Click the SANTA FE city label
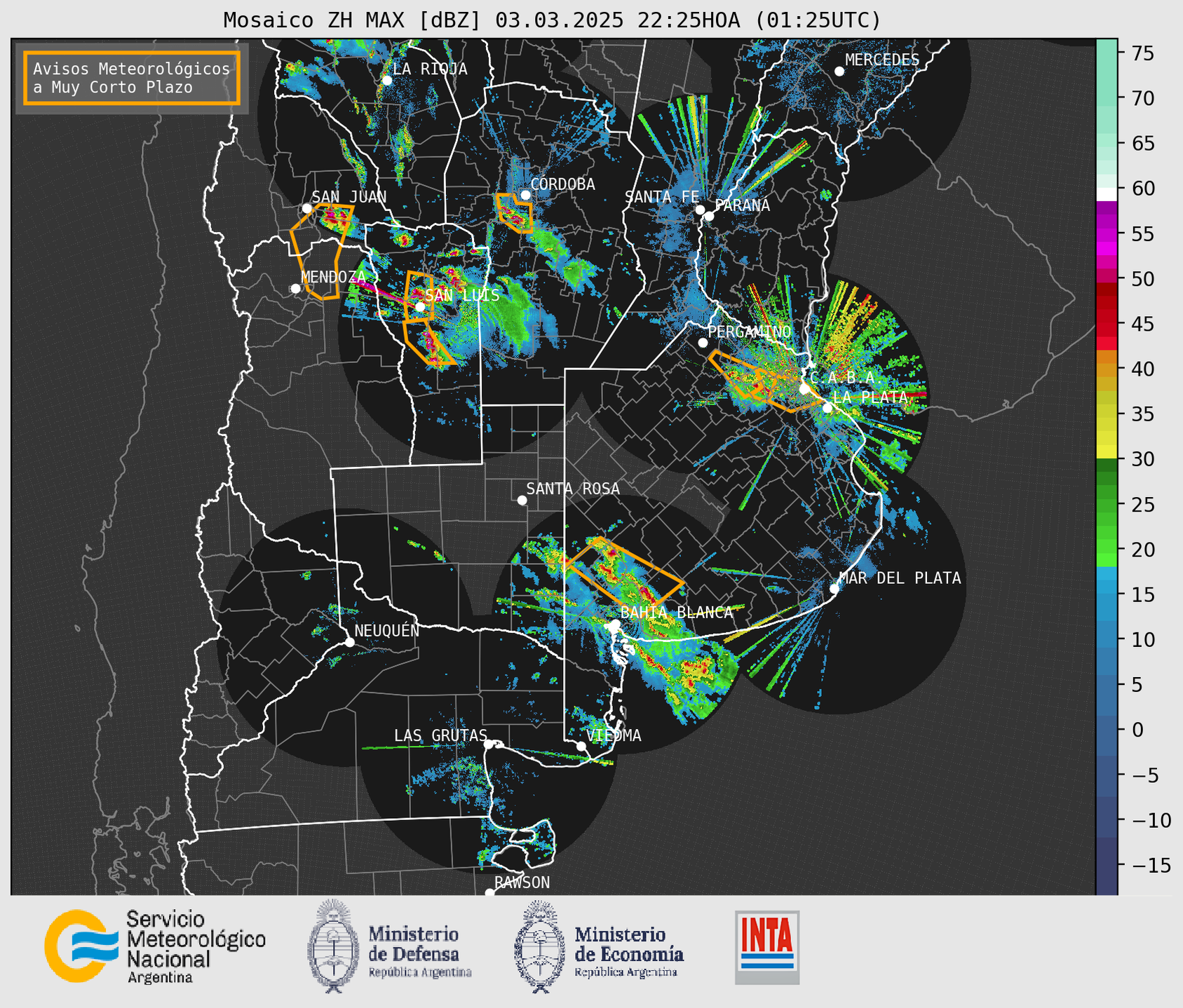This screenshot has width=1183, height=1008. click(662, 197)
